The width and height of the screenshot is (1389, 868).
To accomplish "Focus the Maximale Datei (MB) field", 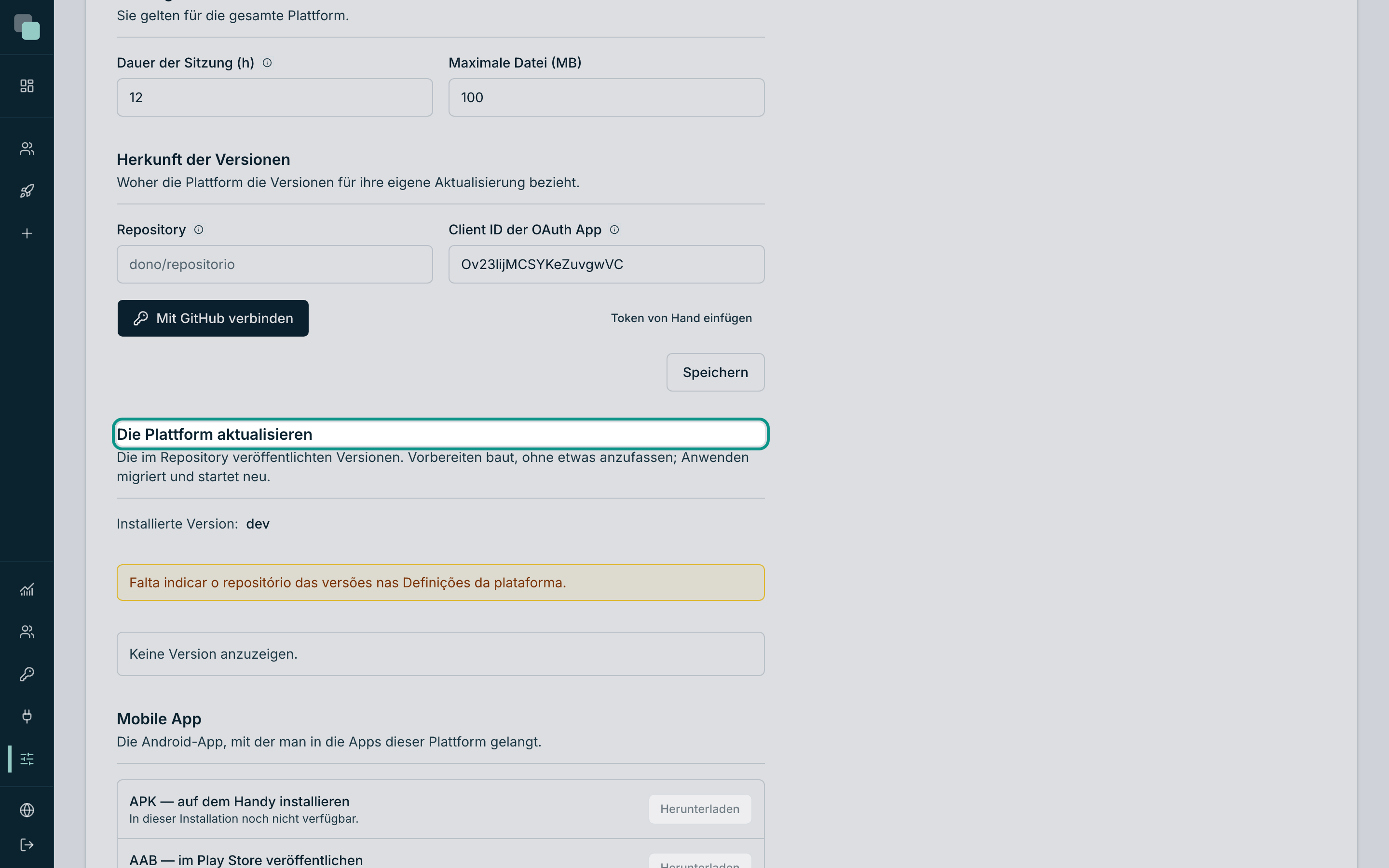I will click(606, 97).
